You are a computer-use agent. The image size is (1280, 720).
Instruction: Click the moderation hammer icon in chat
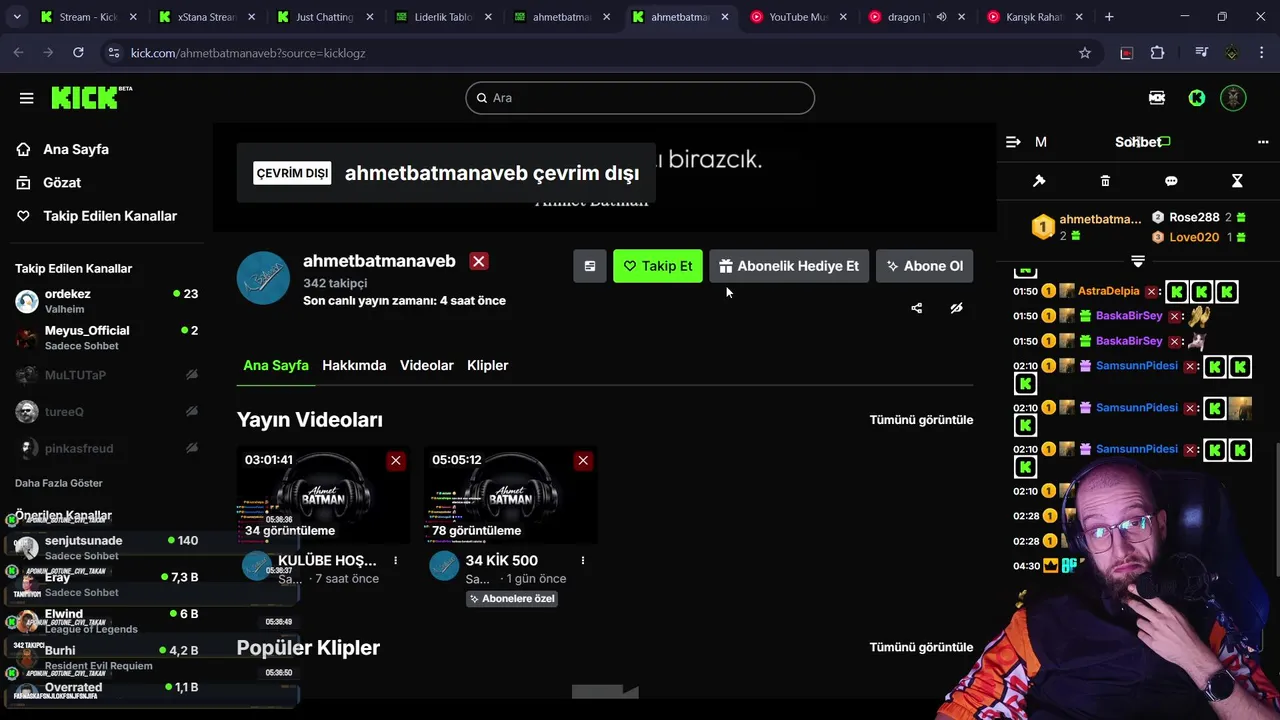(x=1039, y=181)
